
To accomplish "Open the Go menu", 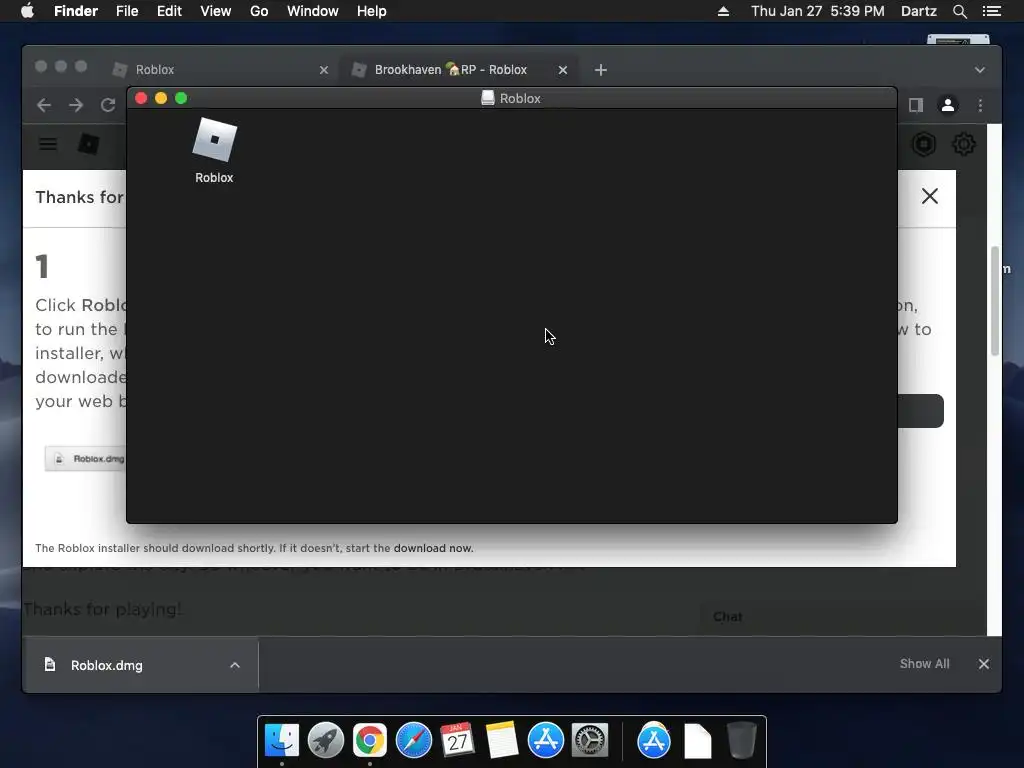I will tap(259, 11).
